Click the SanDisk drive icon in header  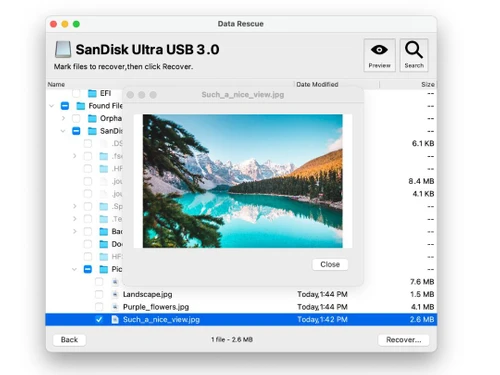tap(63, 50)
